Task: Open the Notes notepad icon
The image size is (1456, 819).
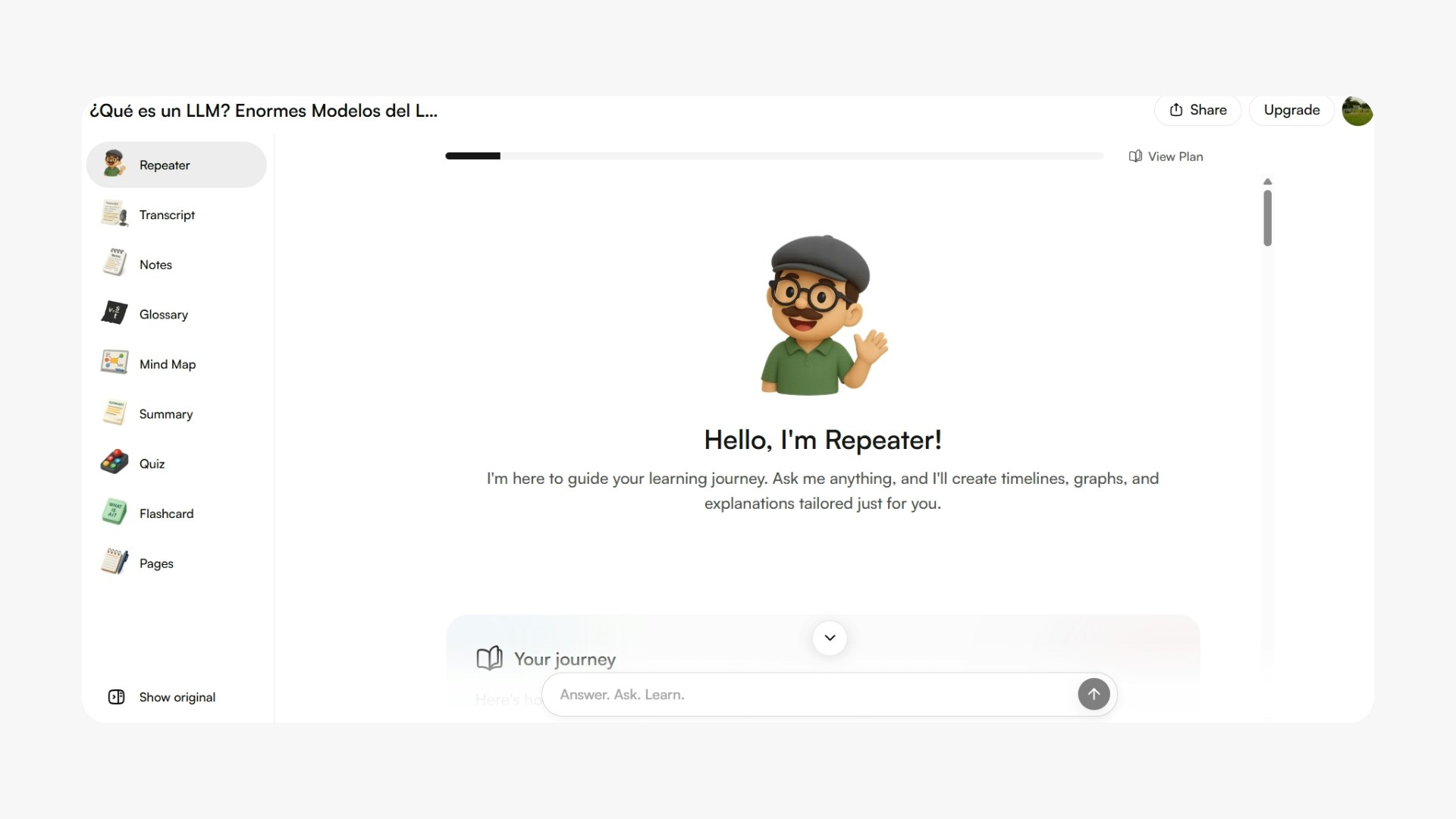Action: click(115, 264)
